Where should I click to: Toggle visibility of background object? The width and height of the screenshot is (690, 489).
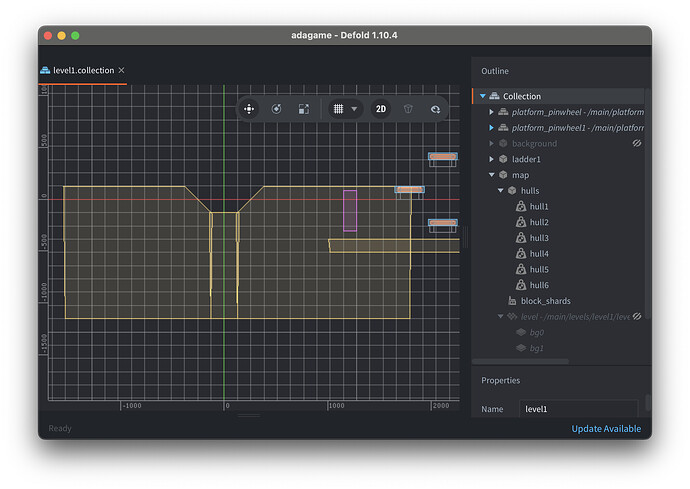[x=637, y=143]
